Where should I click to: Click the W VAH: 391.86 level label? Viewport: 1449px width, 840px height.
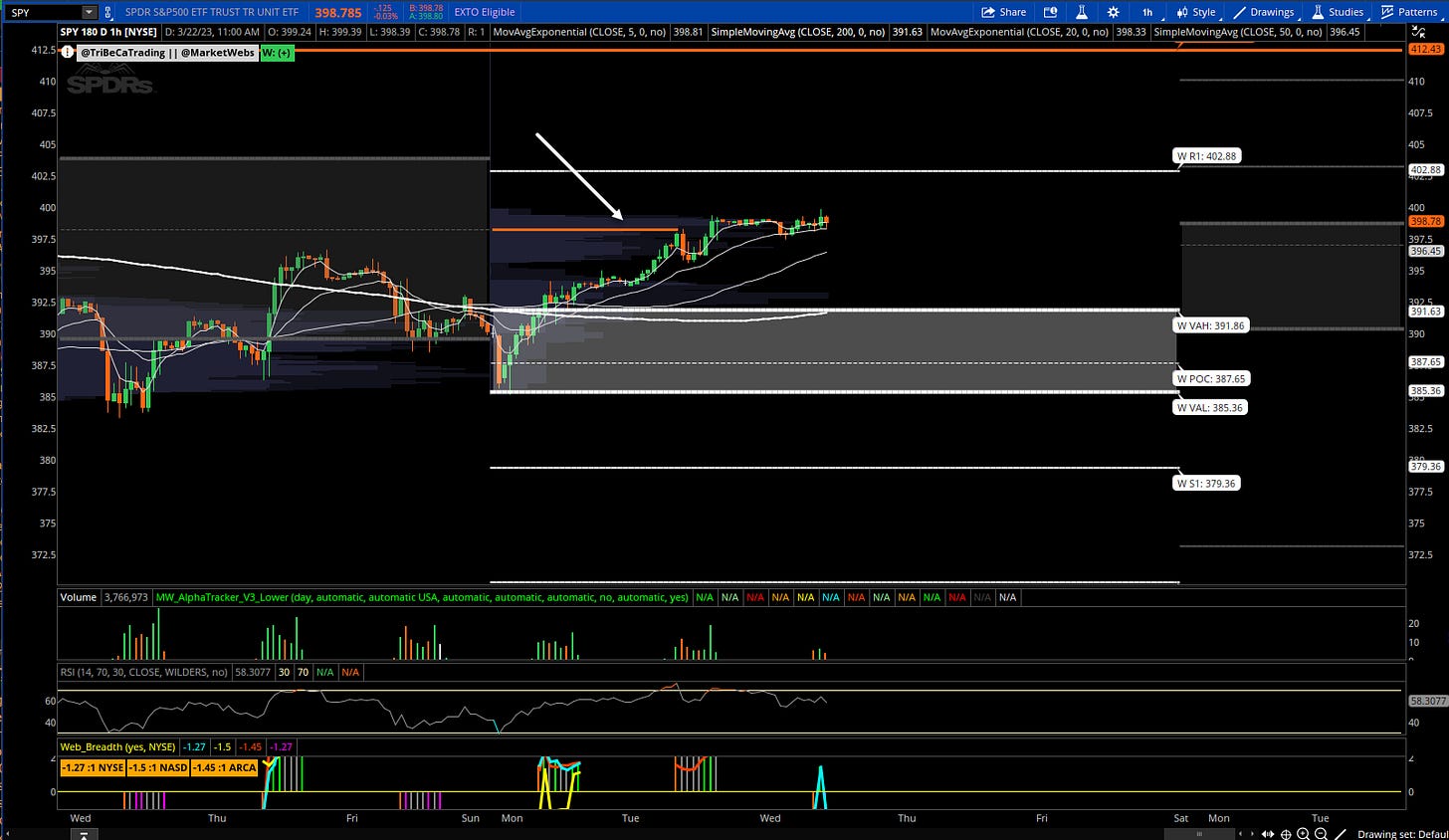click(1210, 325)
